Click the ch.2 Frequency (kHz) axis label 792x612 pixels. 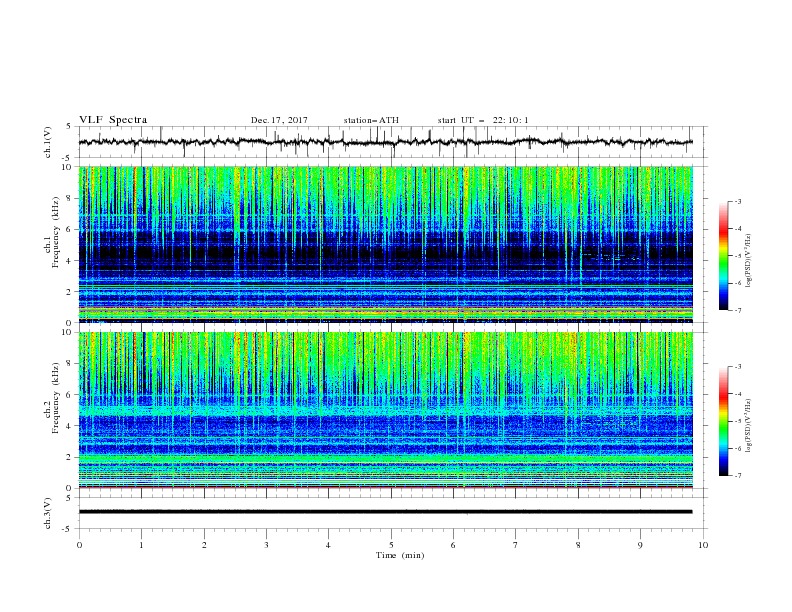coord(52,398)
